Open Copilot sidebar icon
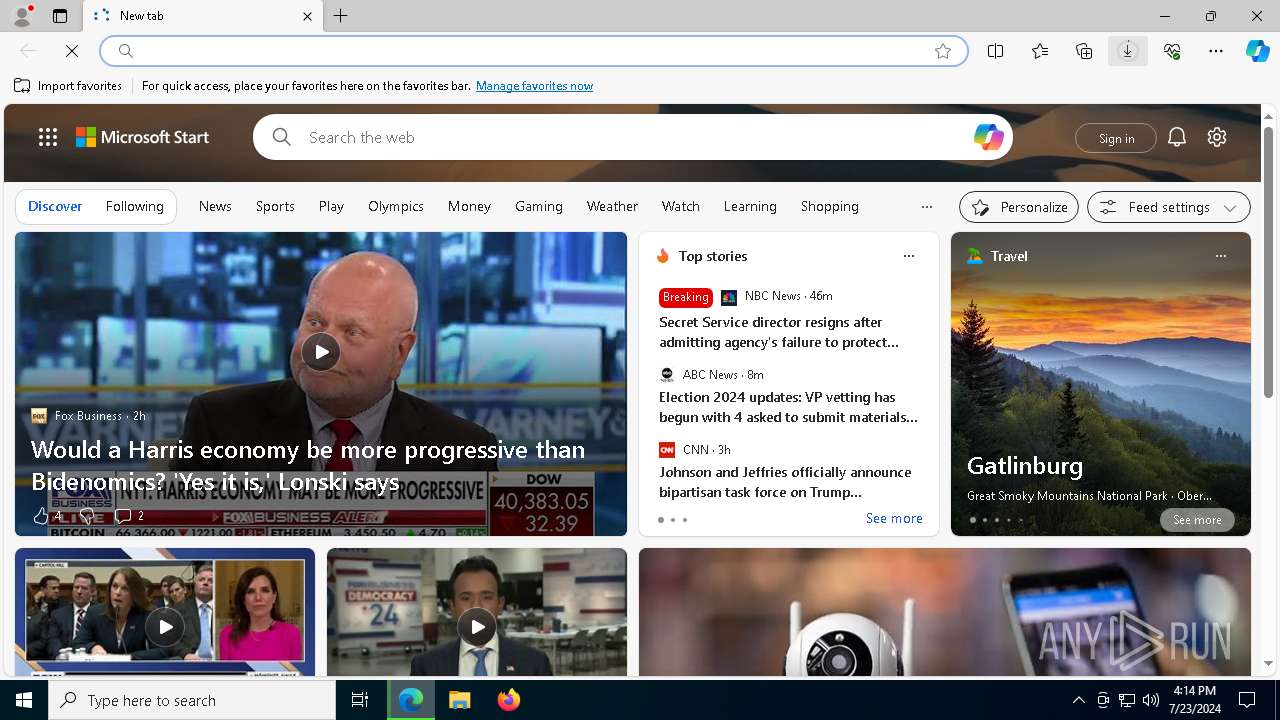This screenshot has width=1280, height=720. tap(1257, 51)
